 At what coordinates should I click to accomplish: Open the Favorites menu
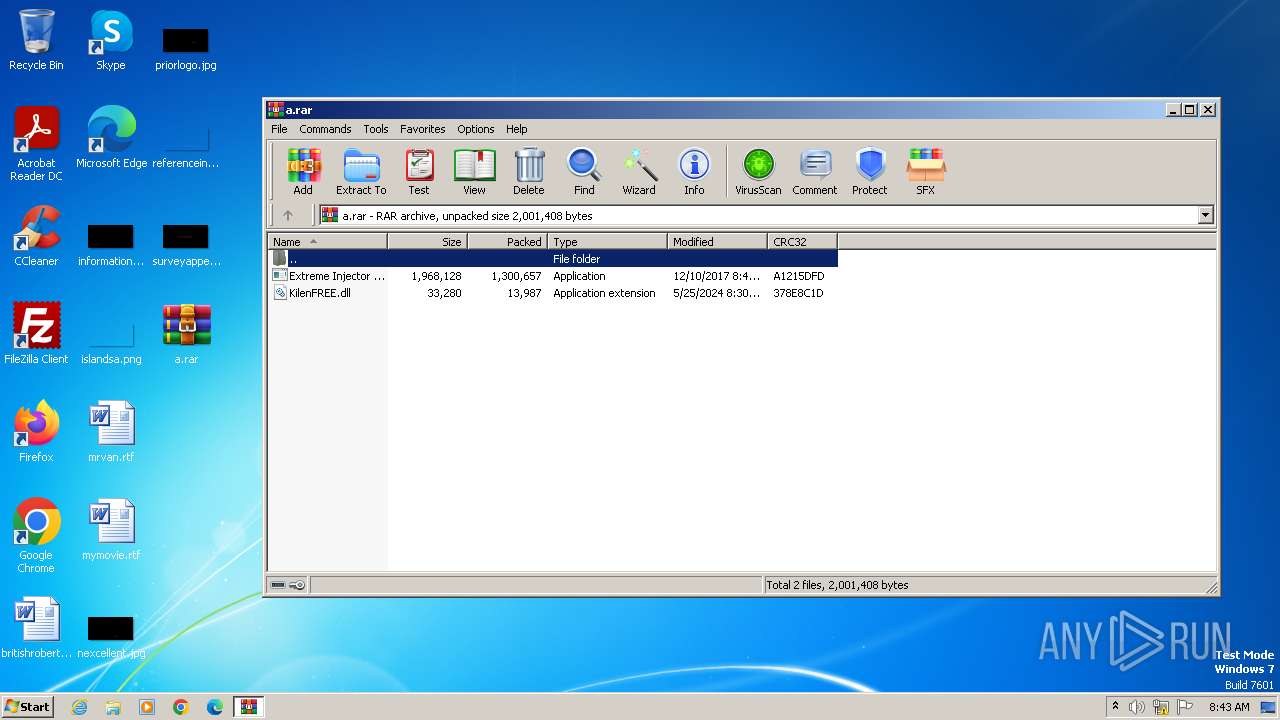pyautogui.click(x=423, y=129)
